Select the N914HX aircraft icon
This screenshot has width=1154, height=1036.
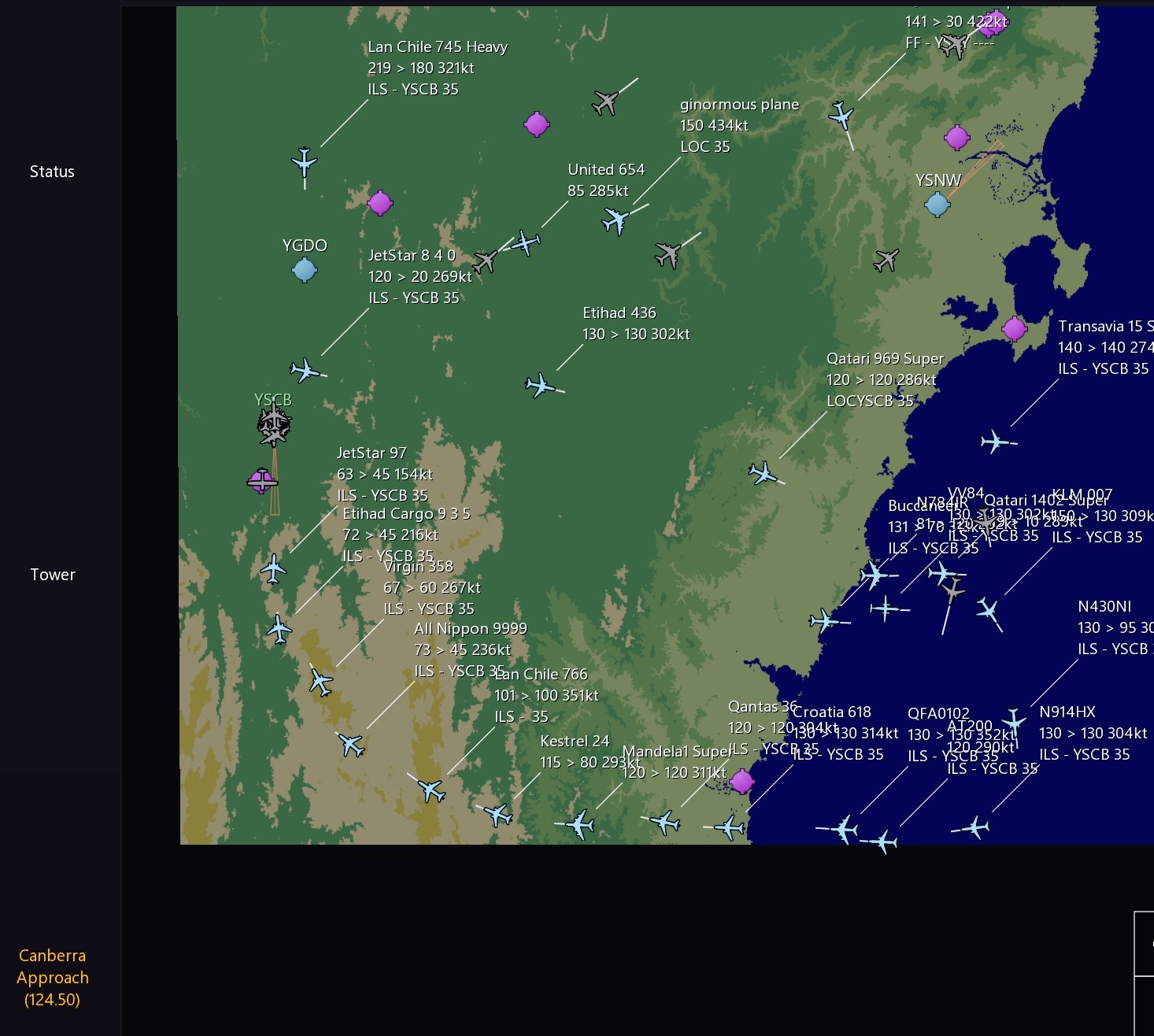(976, 827)
